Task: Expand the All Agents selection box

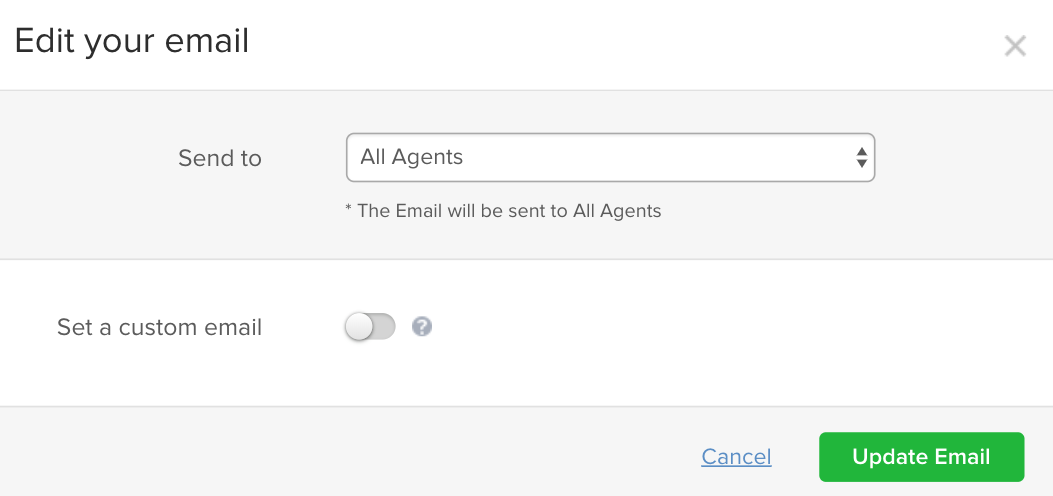Action: tap(610, 158)
